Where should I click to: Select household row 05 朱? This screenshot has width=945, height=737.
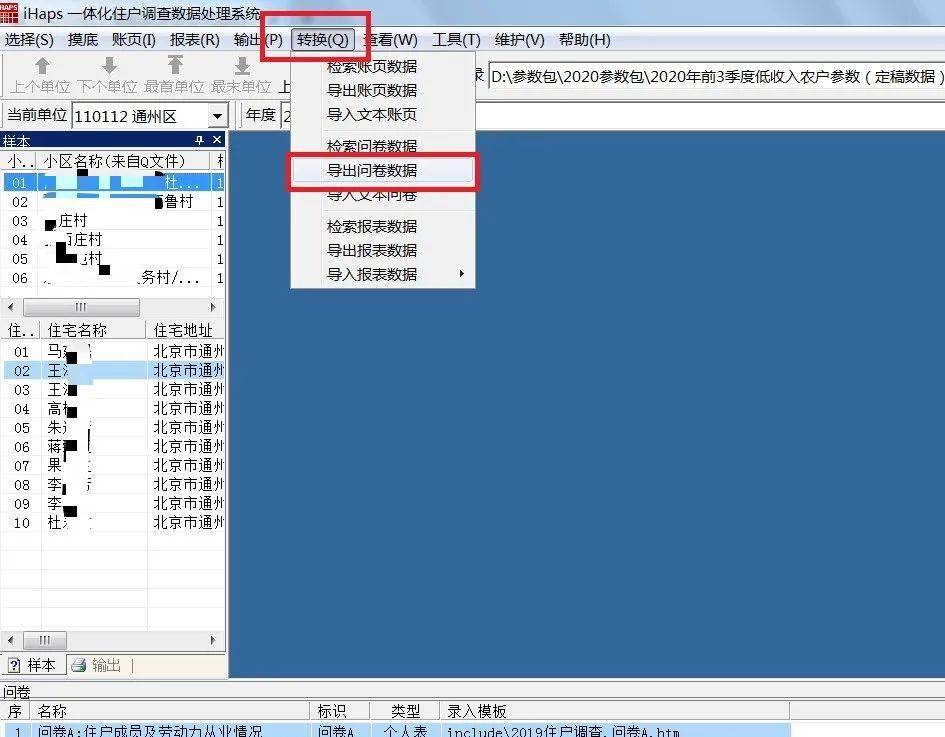coord(113,427)
